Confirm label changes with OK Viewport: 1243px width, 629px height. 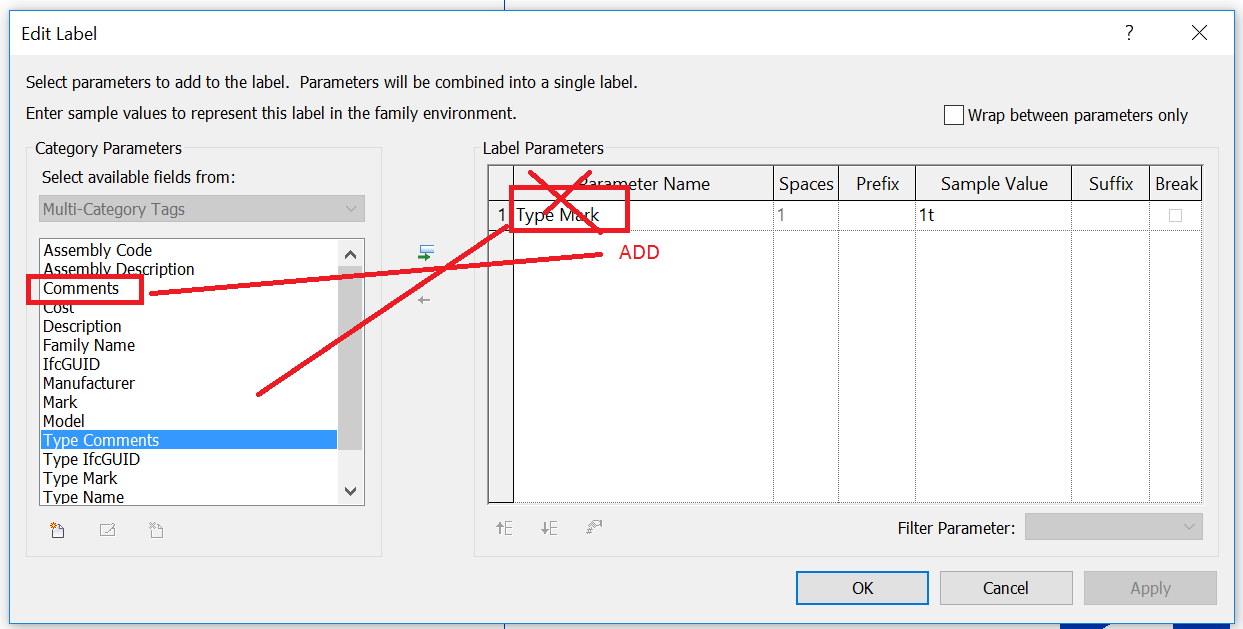click(861, 587)
